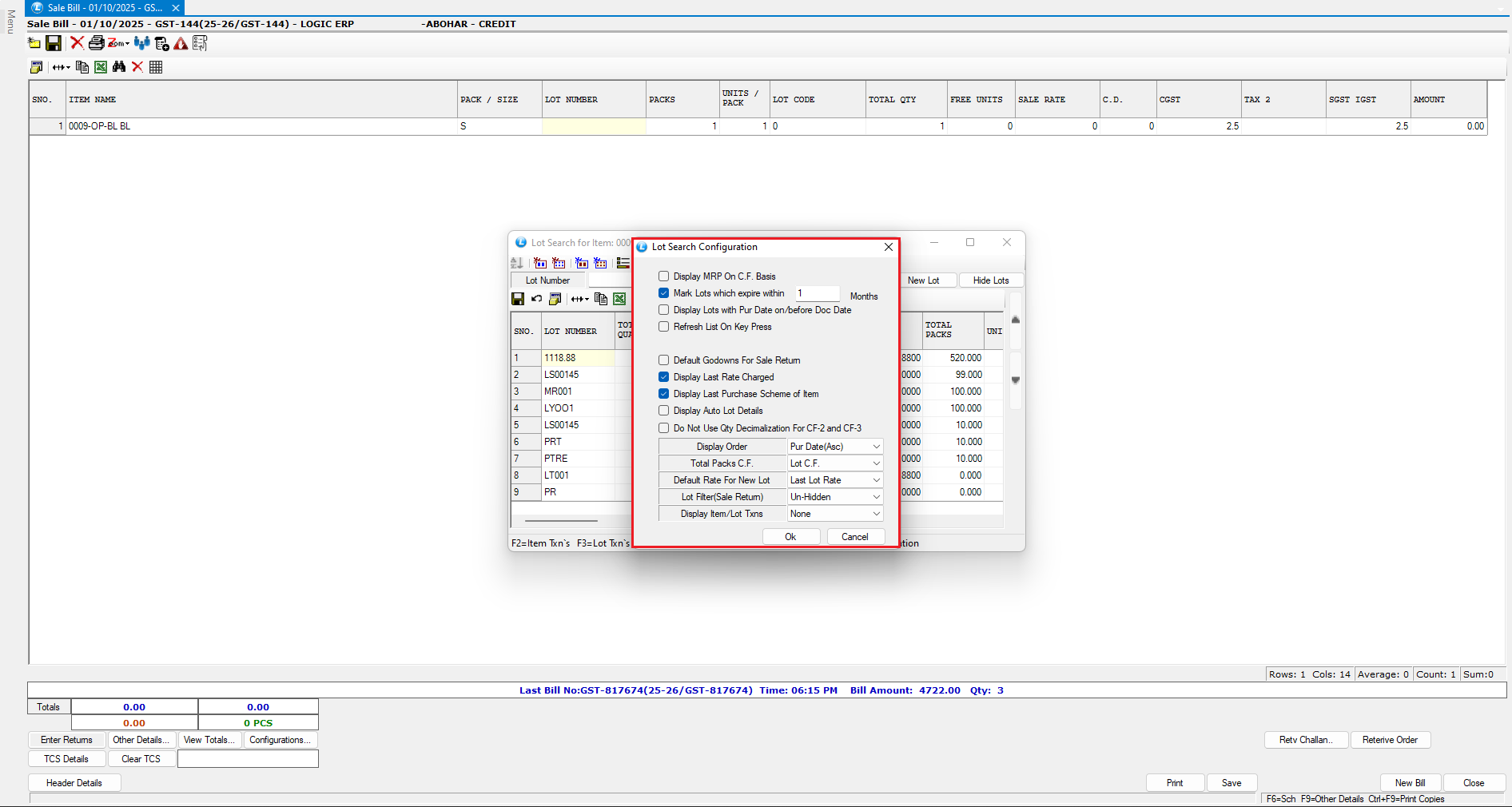This screenshot has width=1512, height=807.
Task: Click the Cancel button in configuration dialog
Action: 854,537
